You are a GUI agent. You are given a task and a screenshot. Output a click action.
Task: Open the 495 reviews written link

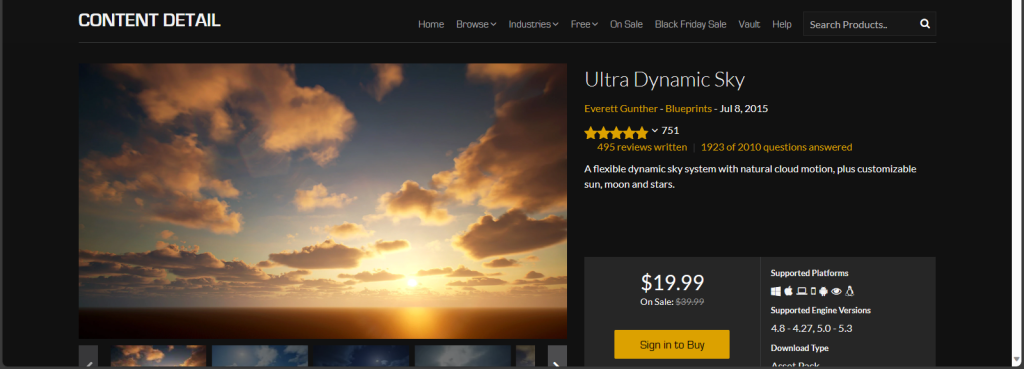[x=641, y=147]
